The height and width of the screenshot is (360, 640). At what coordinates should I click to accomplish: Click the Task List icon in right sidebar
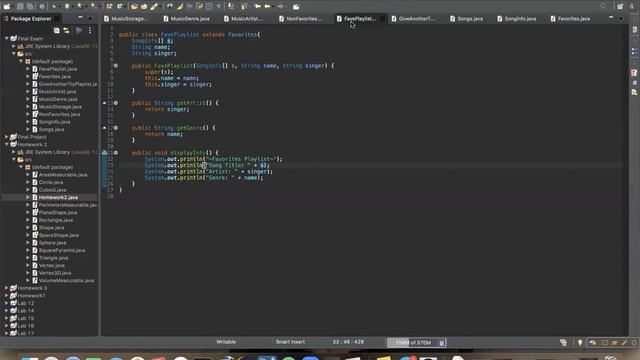point(634,30)
